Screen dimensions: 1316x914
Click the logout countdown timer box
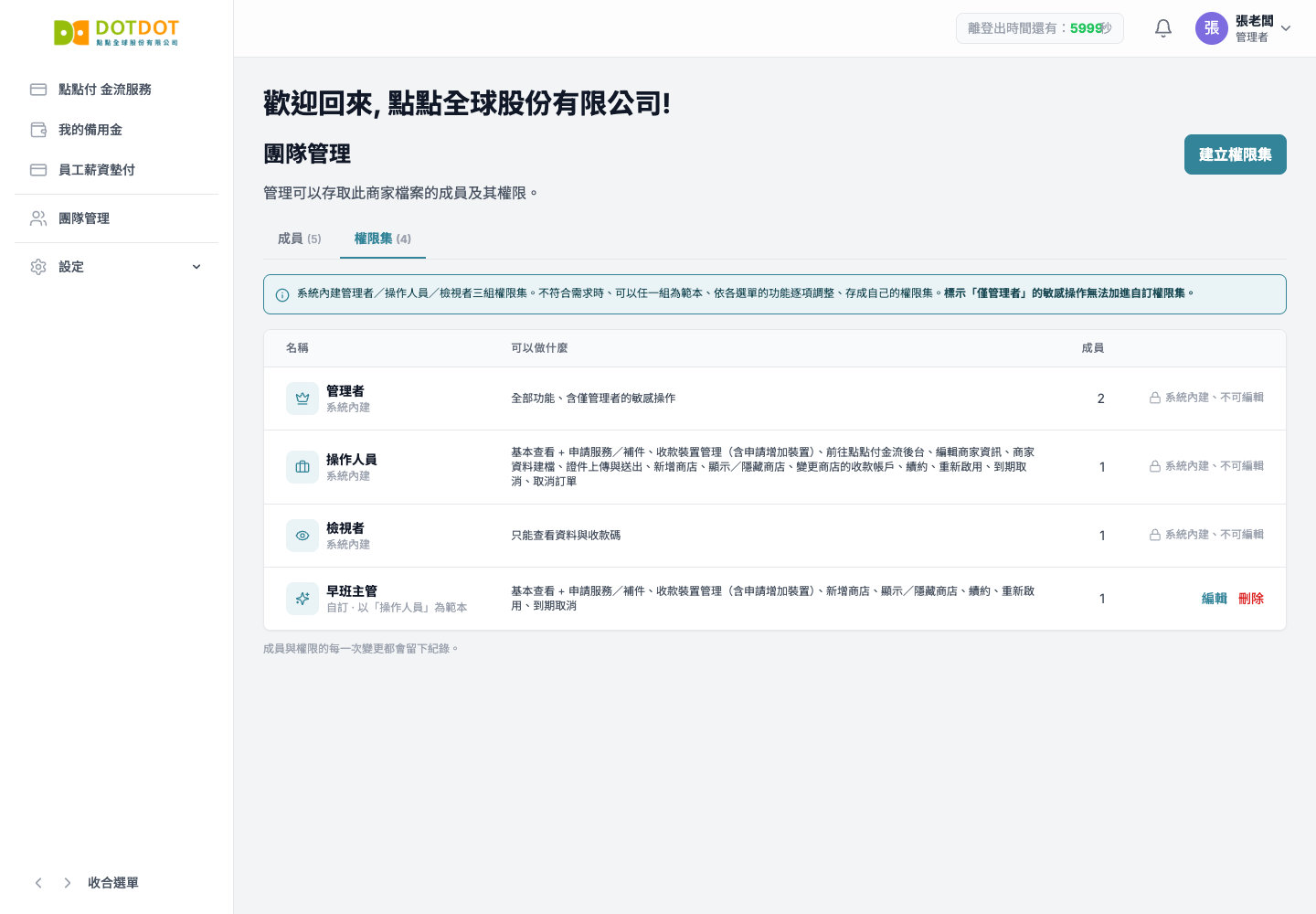click(1040, 28)
